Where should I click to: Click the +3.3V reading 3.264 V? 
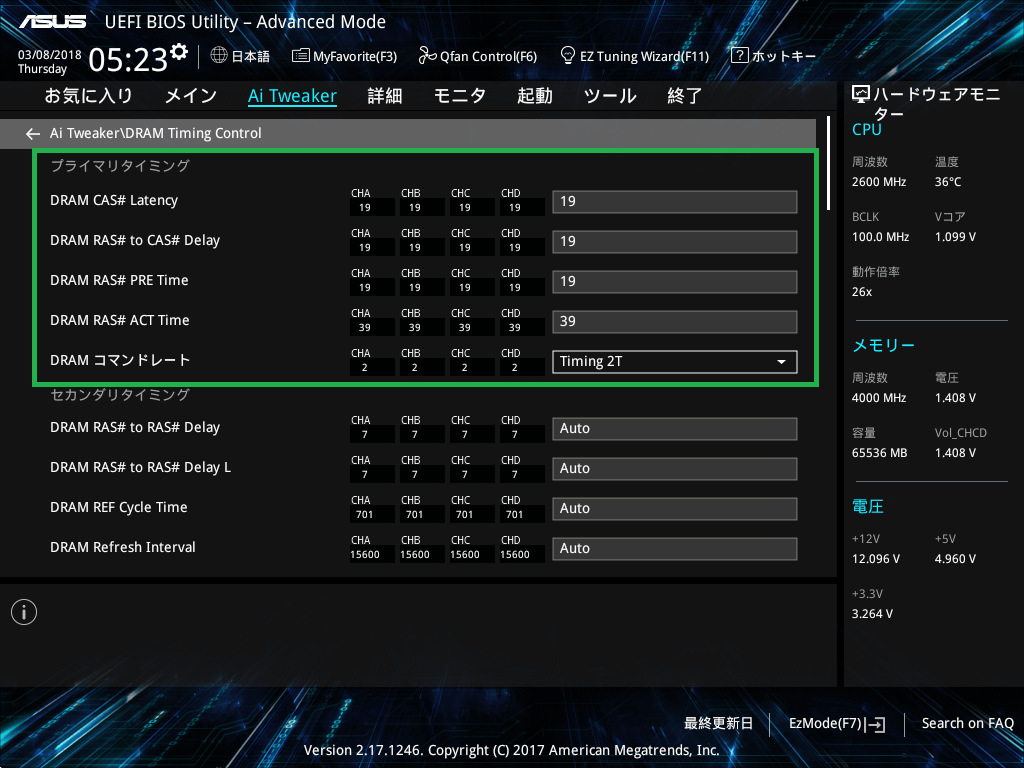coord(872,614)
